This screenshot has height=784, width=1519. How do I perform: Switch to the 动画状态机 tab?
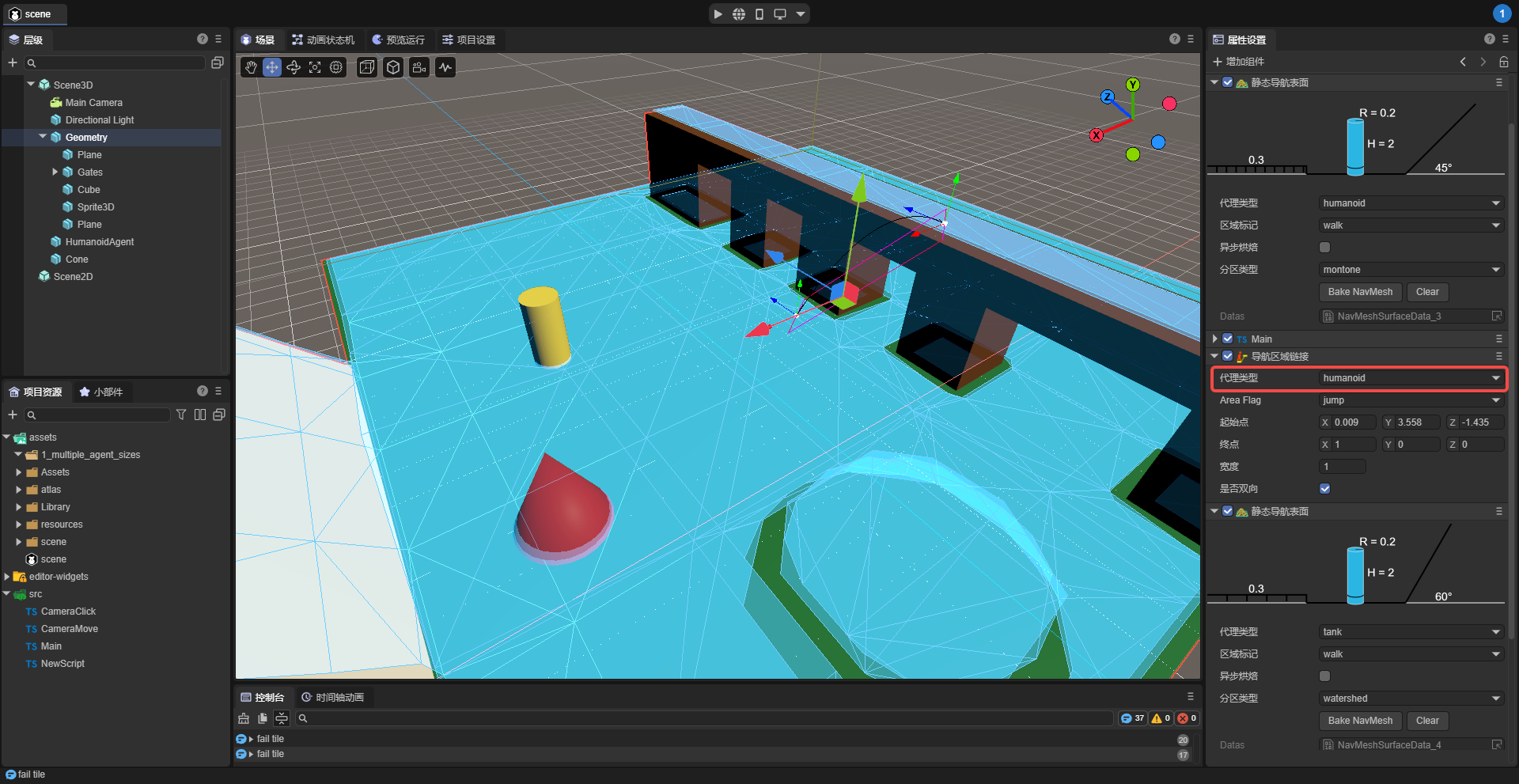[323, 40]
